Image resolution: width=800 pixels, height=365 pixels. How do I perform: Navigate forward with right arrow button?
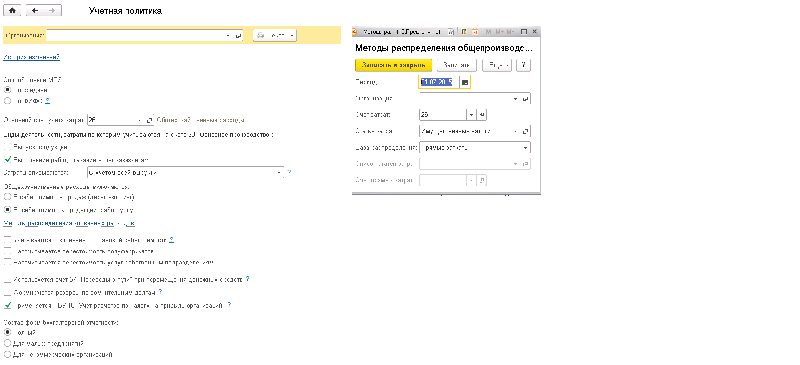click(x=53, y=10)
